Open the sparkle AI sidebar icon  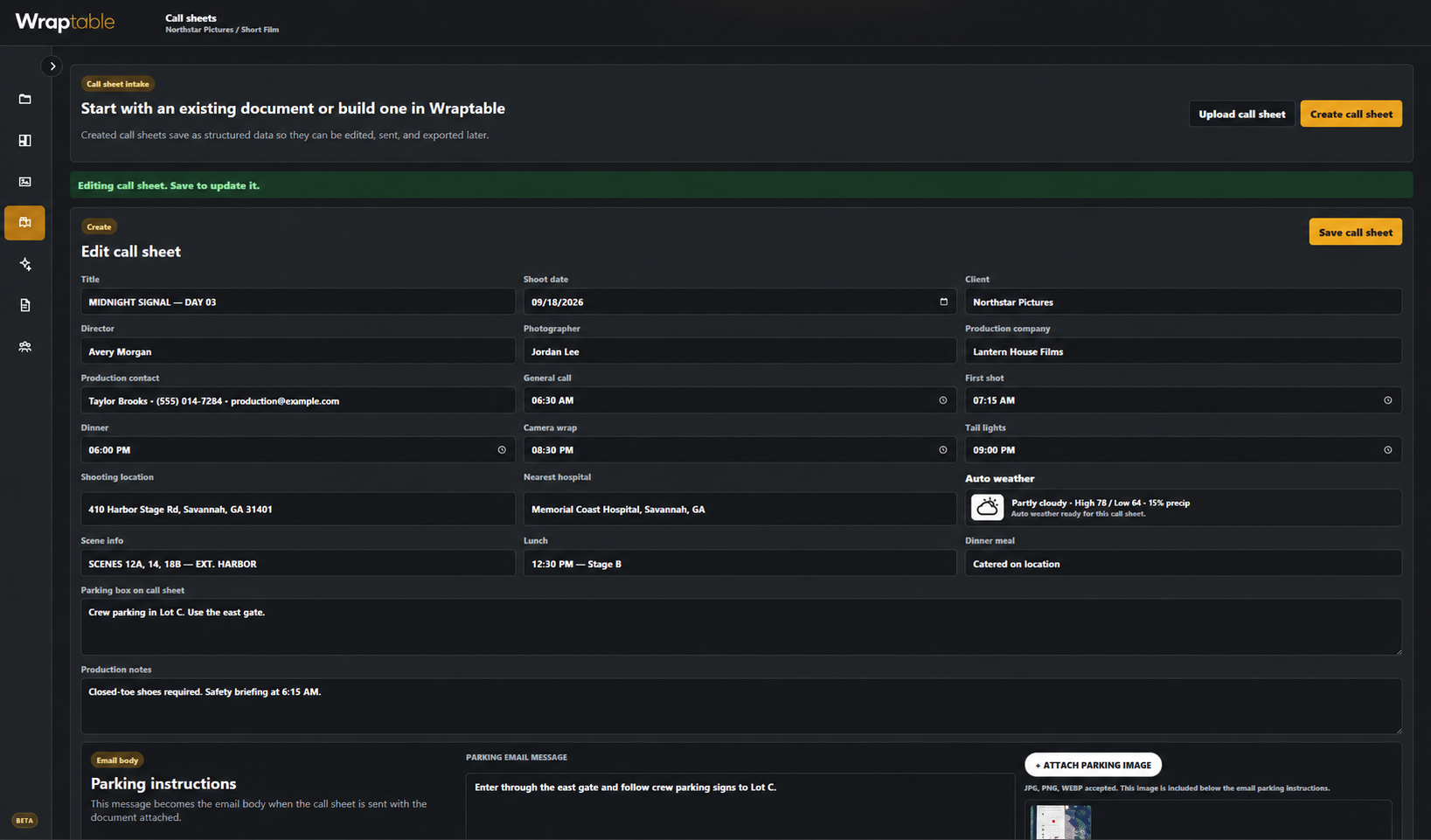24,264
